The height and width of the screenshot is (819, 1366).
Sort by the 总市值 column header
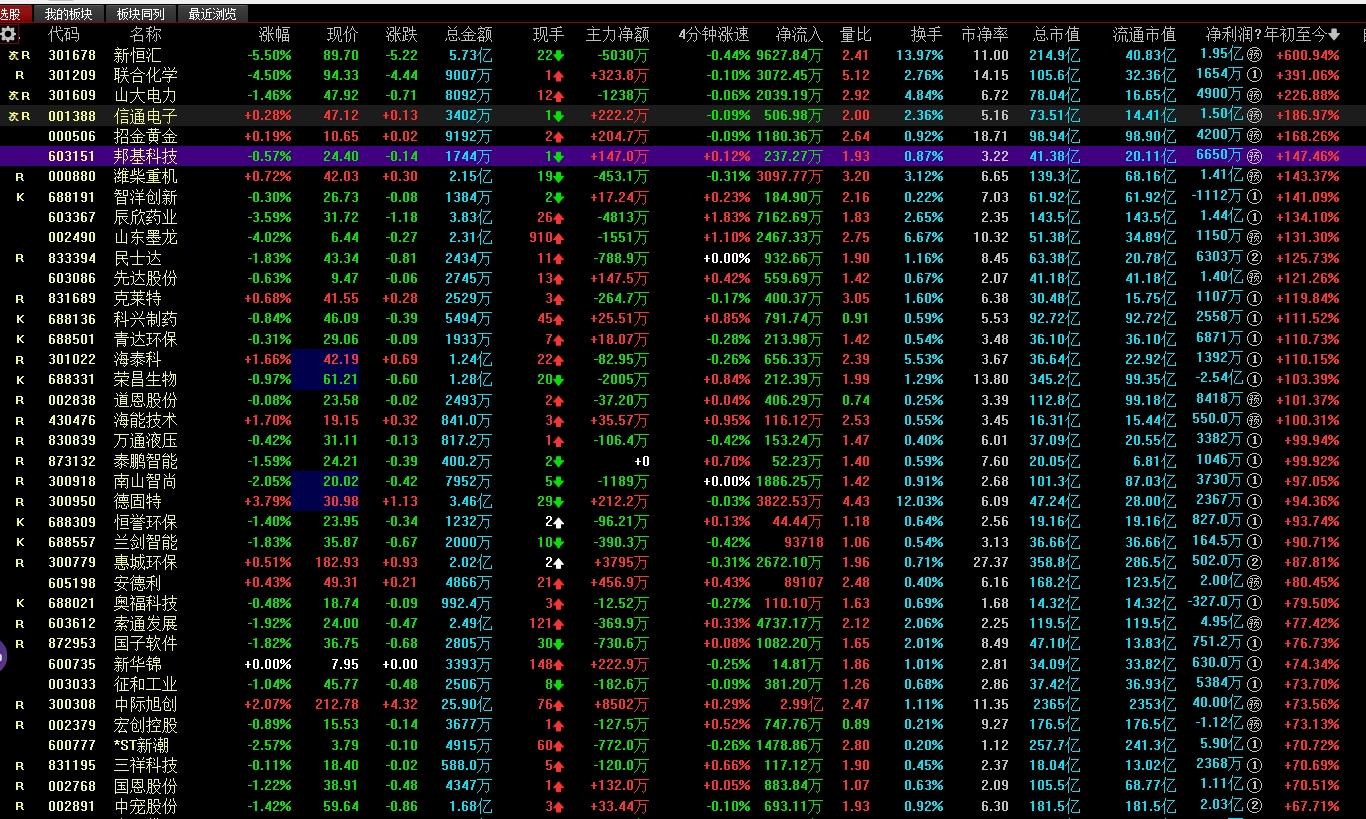click(1056, 35)
